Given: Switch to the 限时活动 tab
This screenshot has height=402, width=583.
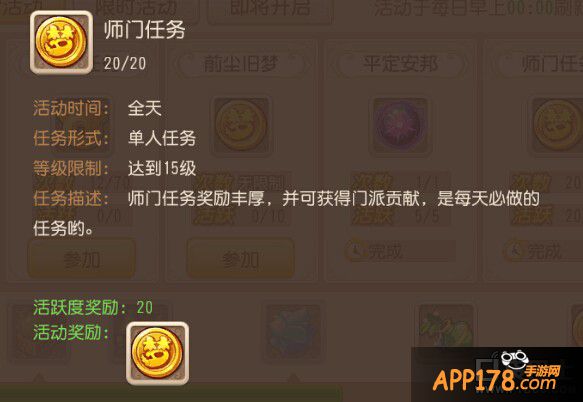Looking at the screenshot, I should point(137,8).
